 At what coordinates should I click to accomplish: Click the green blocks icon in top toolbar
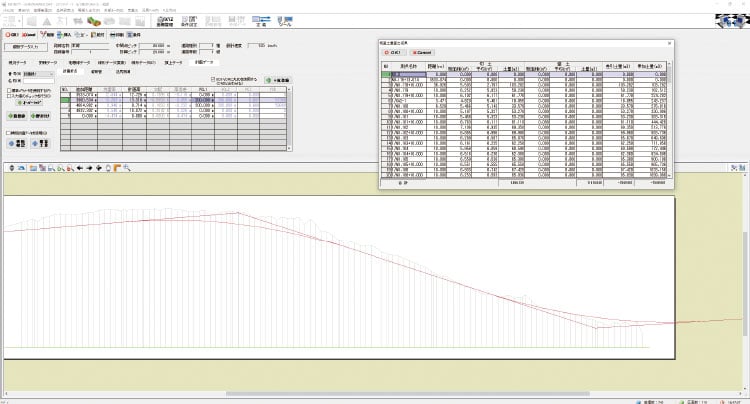pos(94,21)
